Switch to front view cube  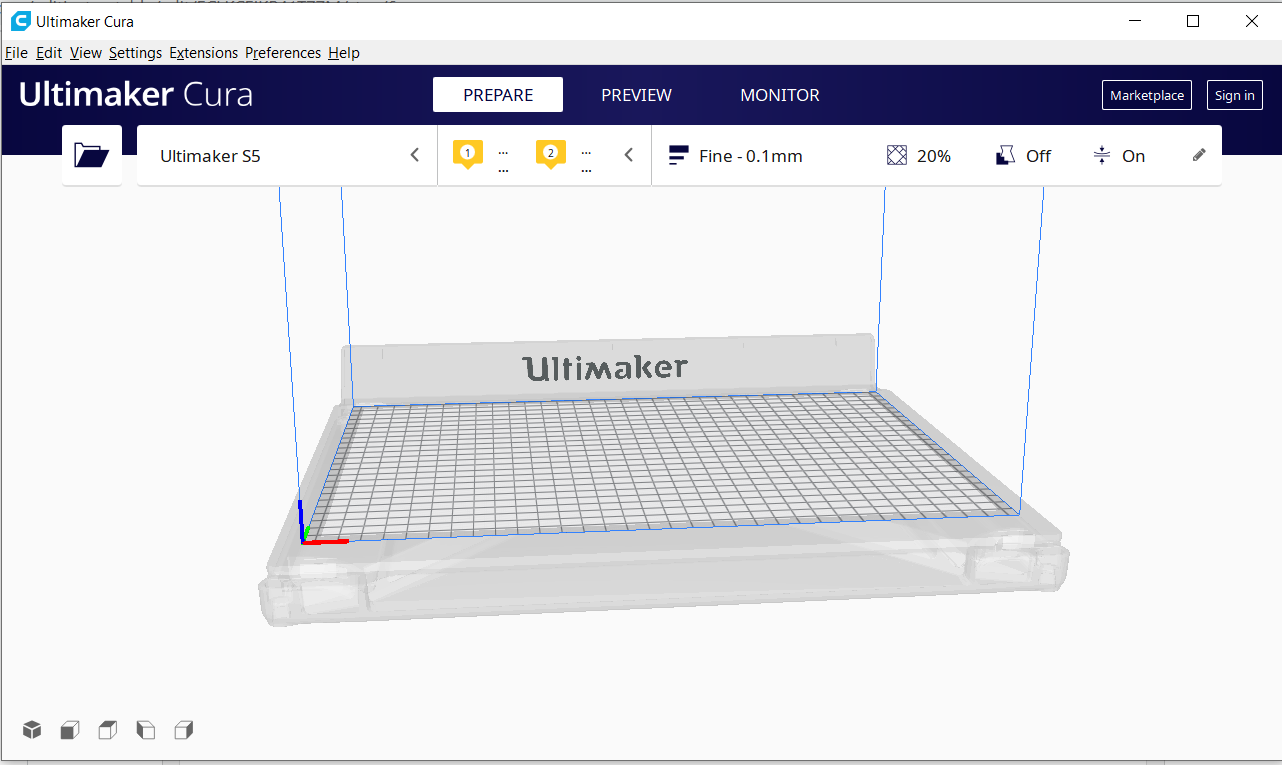[70, 730]
